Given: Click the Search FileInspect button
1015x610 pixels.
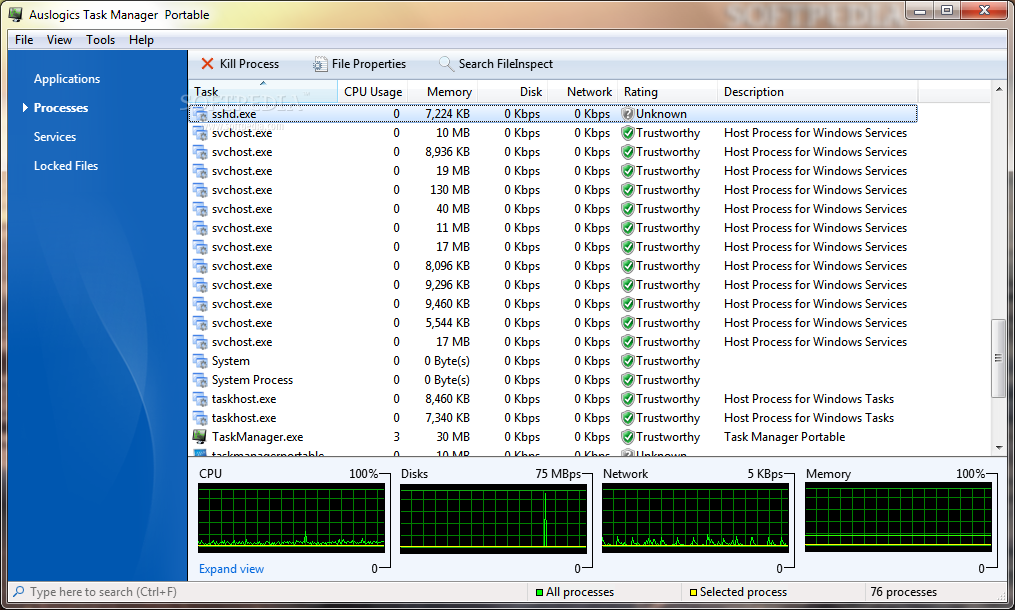Looking at the screenshot, I should point(496,63).
